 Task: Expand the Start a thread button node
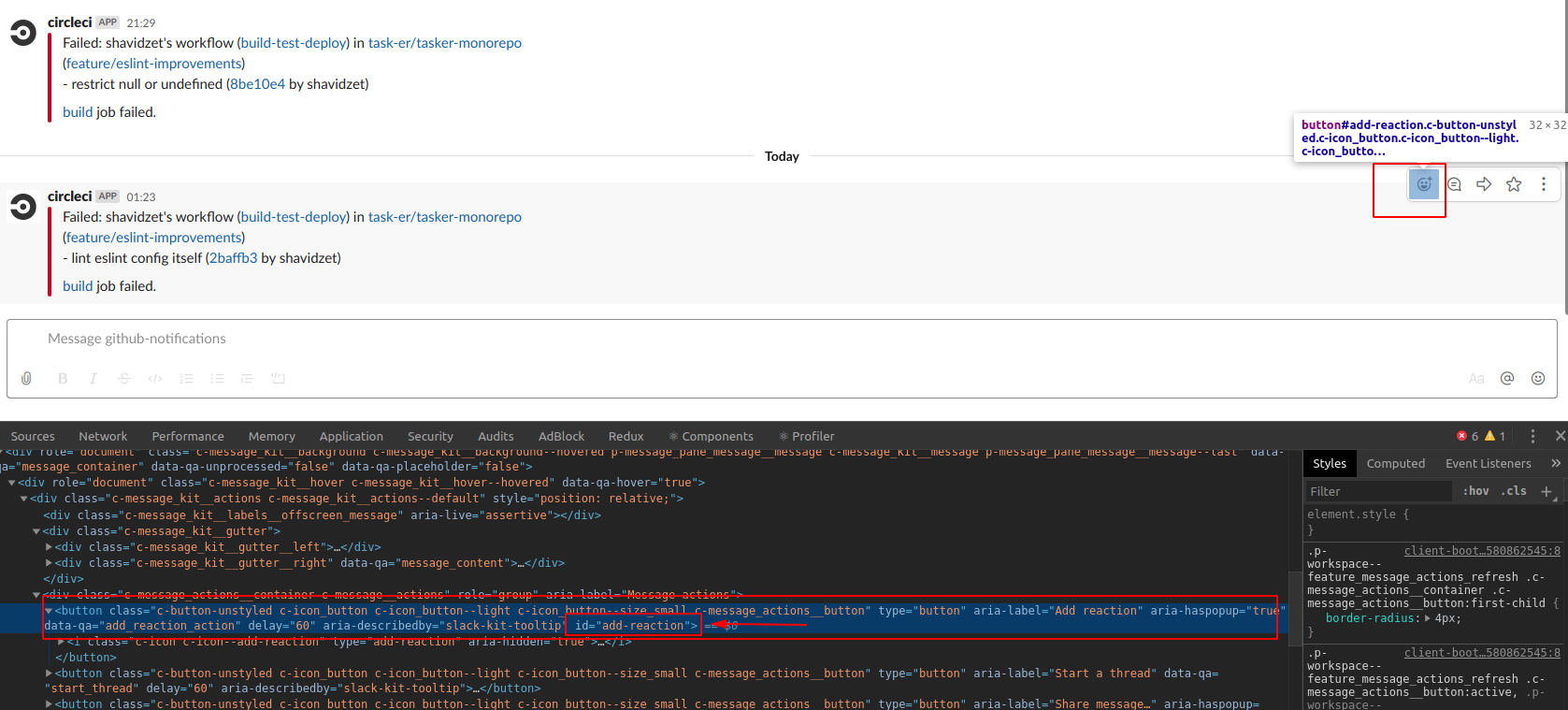click(49, 674)
